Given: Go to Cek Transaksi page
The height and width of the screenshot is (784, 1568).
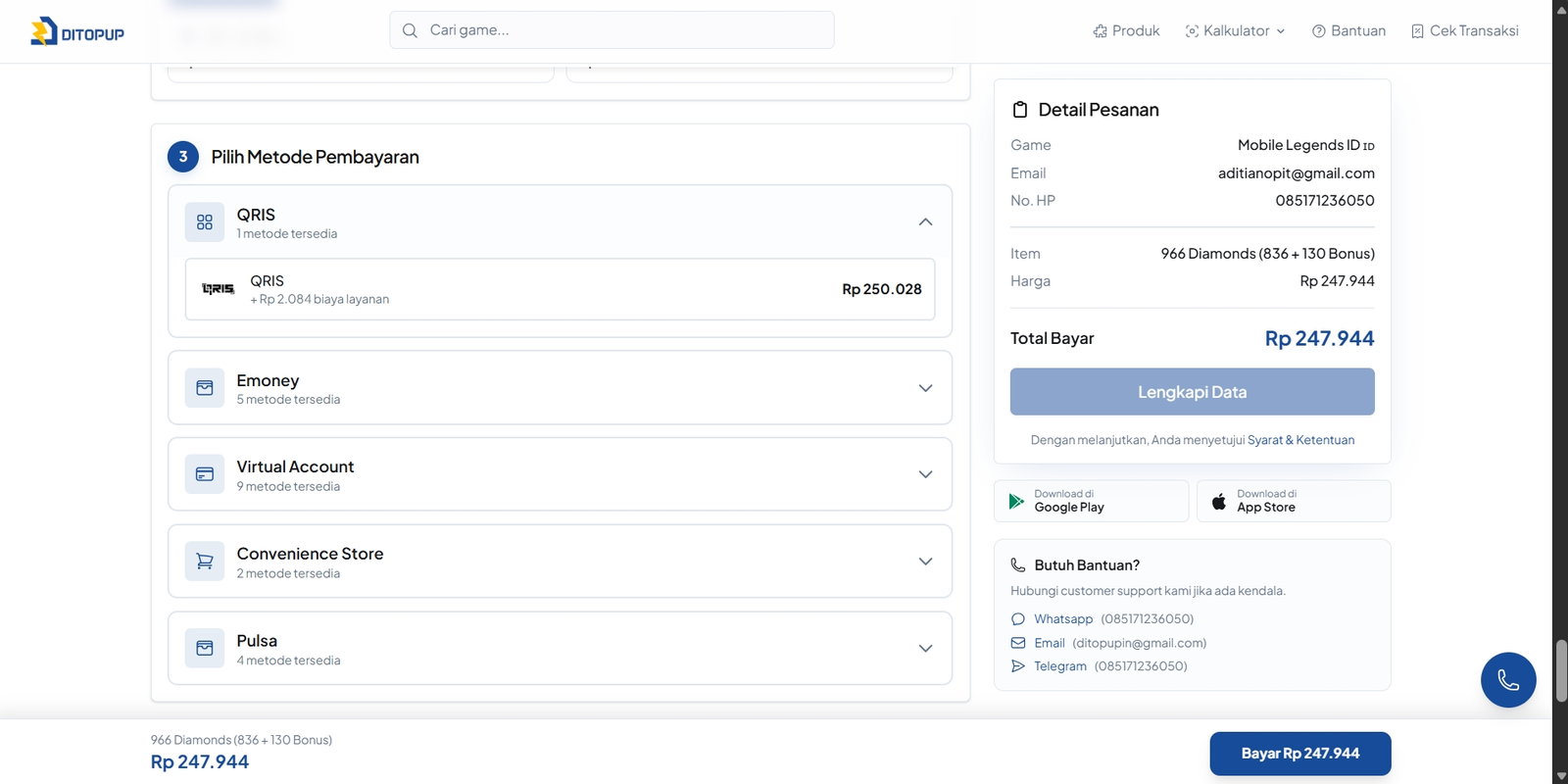Looking at the screenshot, I should pyautogui.click(x=1464, y=31).
